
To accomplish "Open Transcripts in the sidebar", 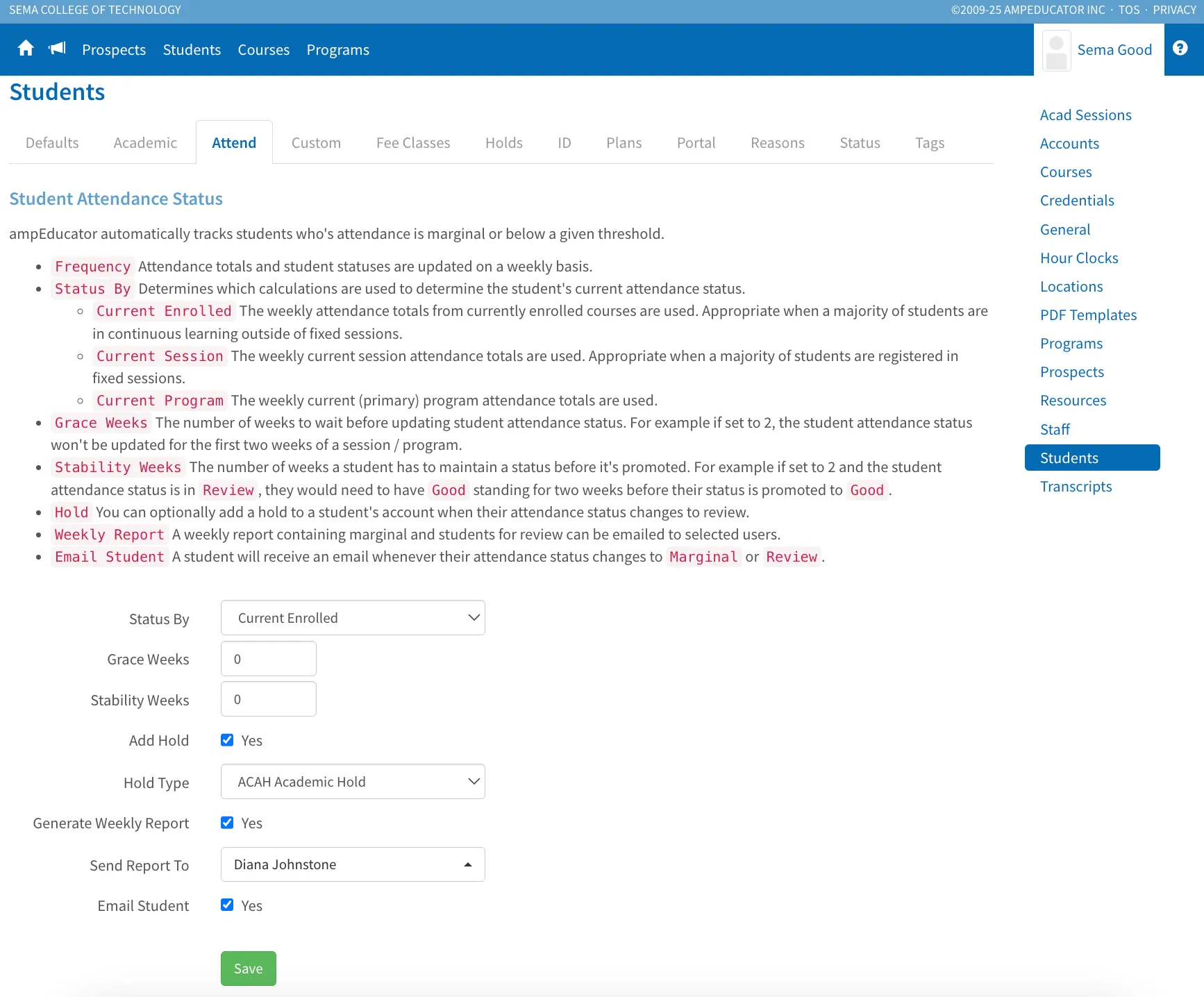I will coord(1076,487).
